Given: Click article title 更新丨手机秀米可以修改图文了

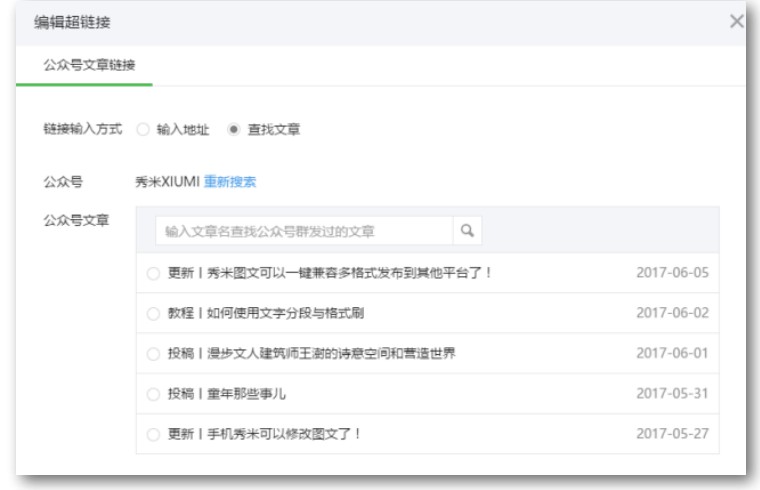Looking at the screenshot, I should point(264,434).
